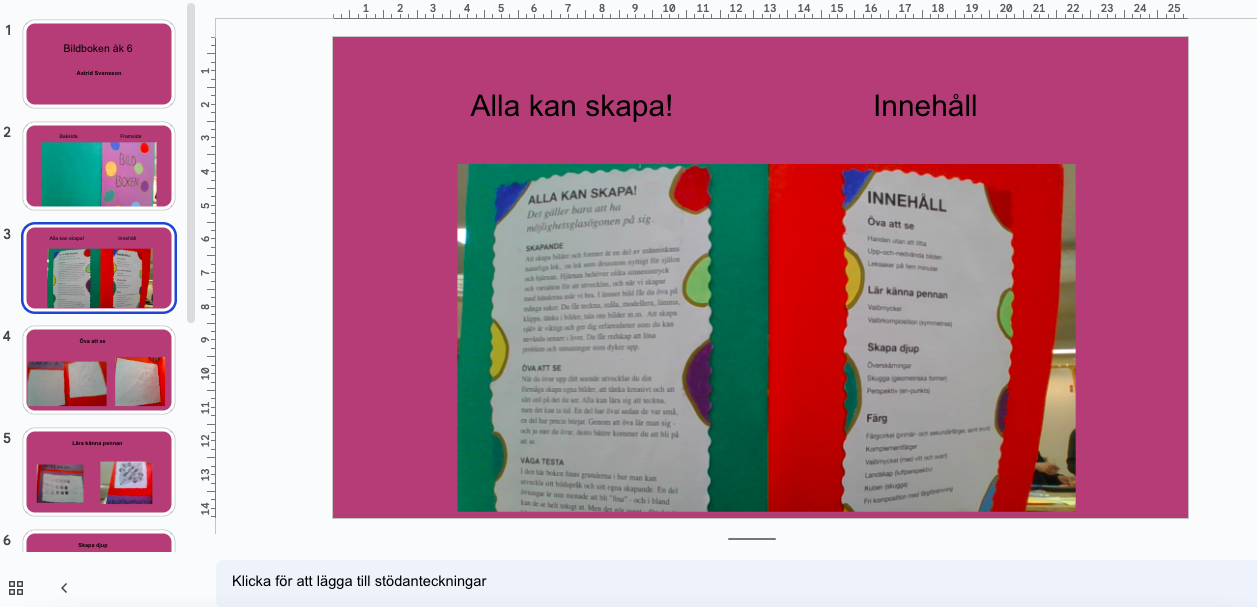This screenshot has width=1257, height=607.
Task: Click the filmstrip vertical scrollbar
Action: 191,160
